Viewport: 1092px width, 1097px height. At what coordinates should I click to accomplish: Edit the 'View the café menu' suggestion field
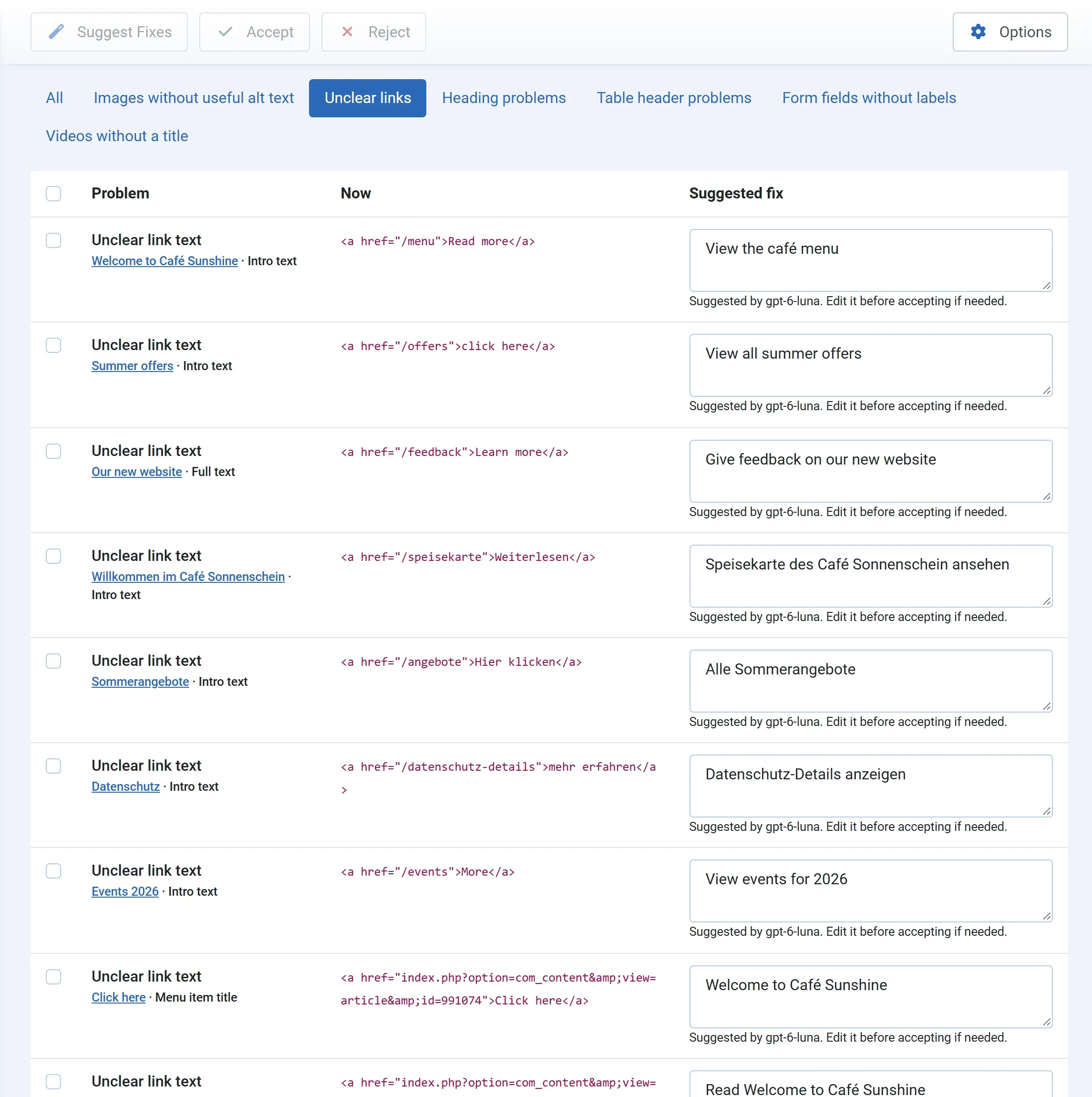(x=871, y=260)
